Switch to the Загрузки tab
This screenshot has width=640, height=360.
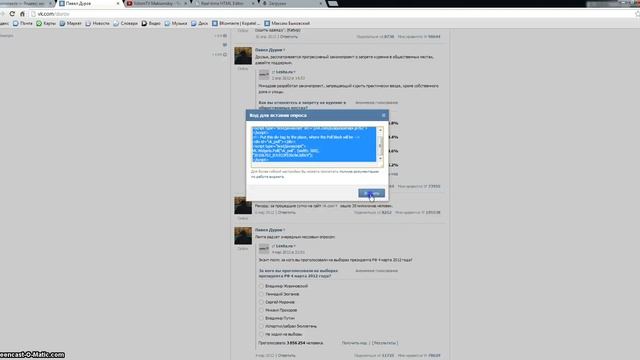pyautogui.click(x=291, y=3)
